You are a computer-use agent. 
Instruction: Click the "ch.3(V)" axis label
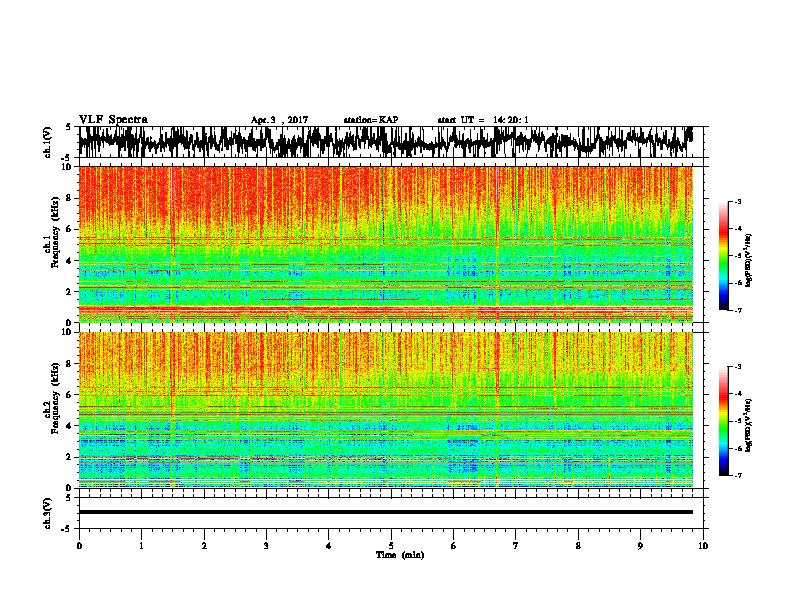click(48, 513)
